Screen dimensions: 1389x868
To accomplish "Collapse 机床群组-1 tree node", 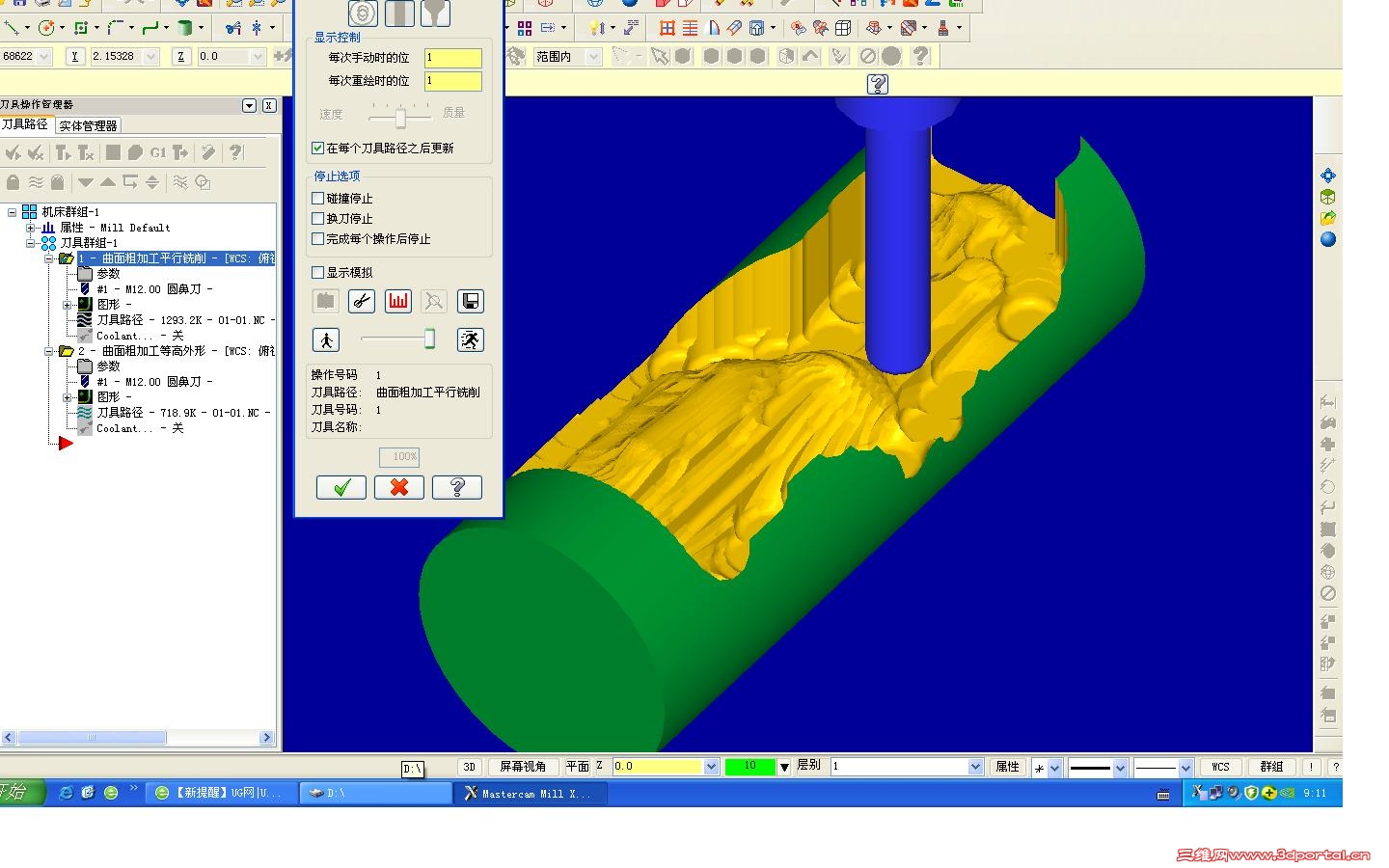I will (x=12, y=212).
